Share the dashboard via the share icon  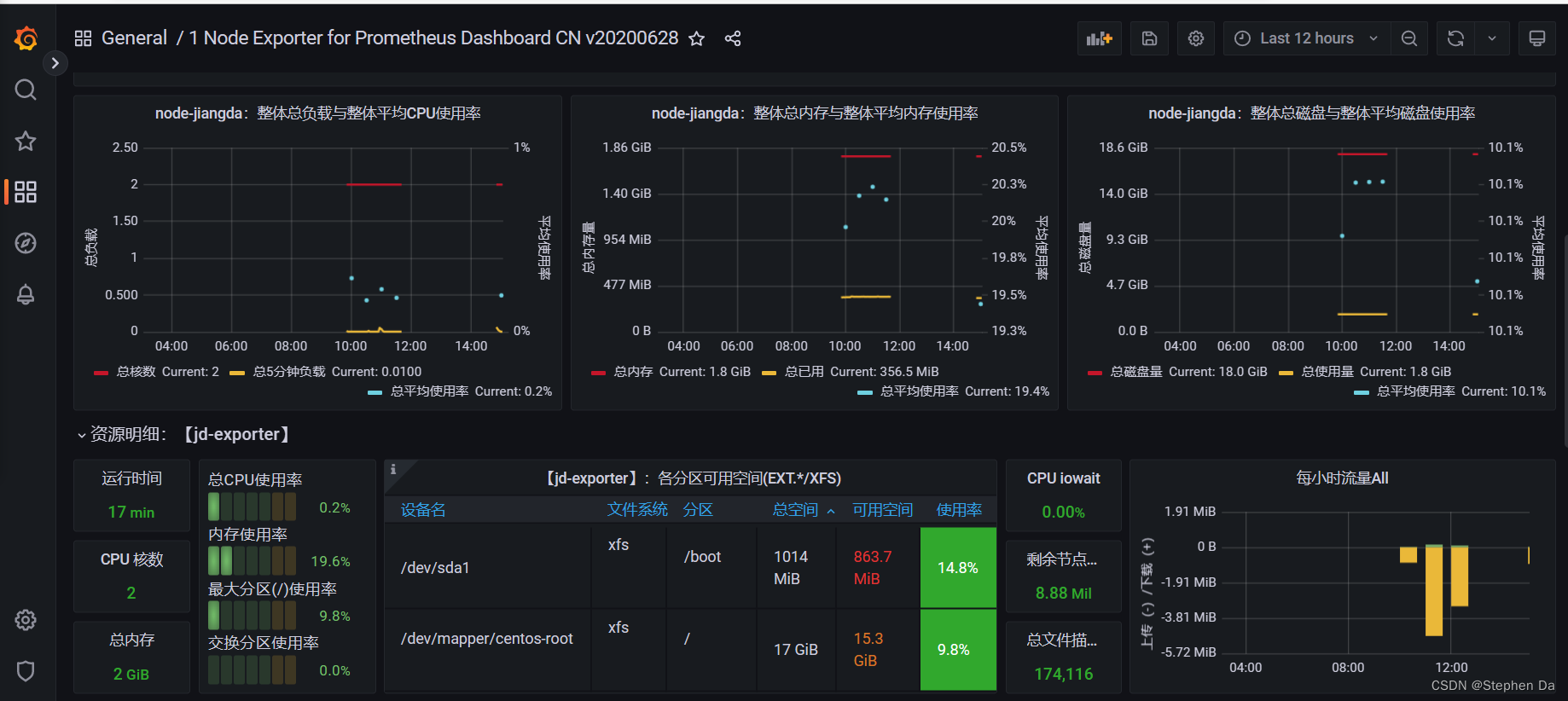click(x=733, y=38)
